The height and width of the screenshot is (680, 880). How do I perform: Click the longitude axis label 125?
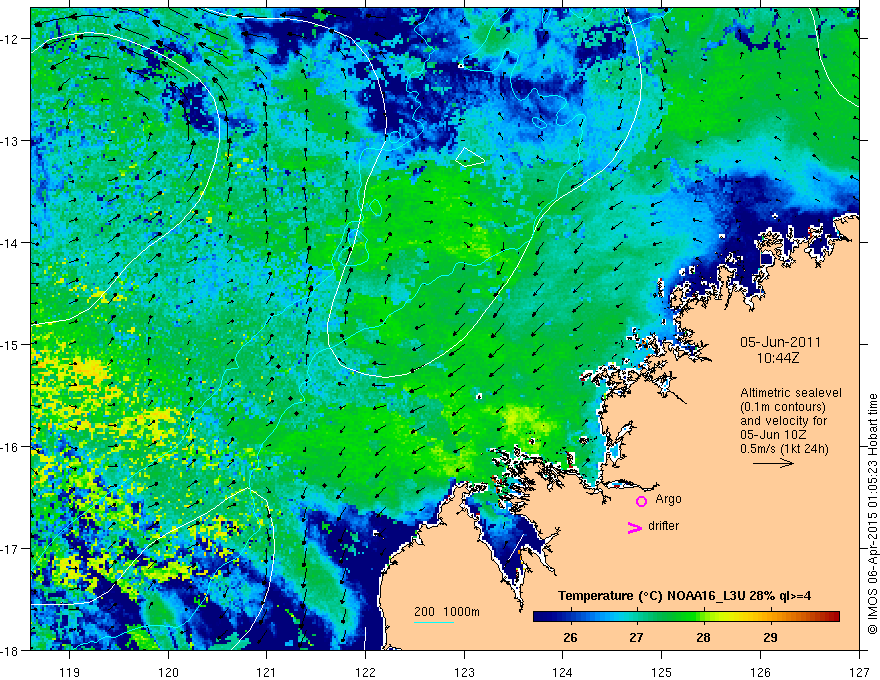point(662,672)
